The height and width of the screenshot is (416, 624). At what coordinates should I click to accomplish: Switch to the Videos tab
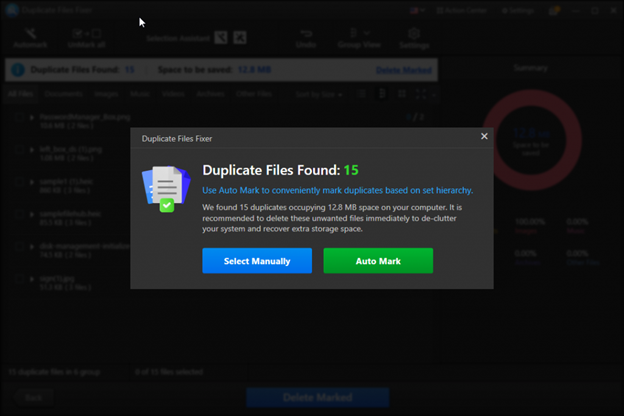point(173,94)
